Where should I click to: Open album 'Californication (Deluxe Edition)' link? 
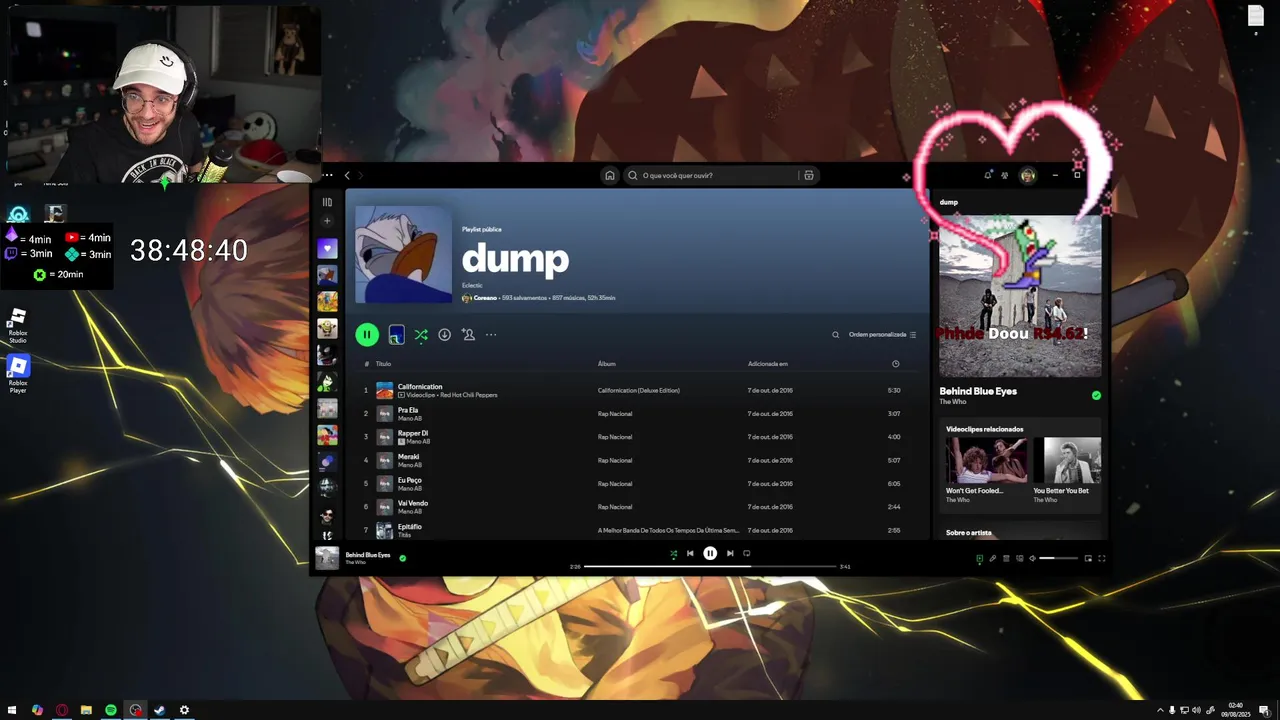638,390
